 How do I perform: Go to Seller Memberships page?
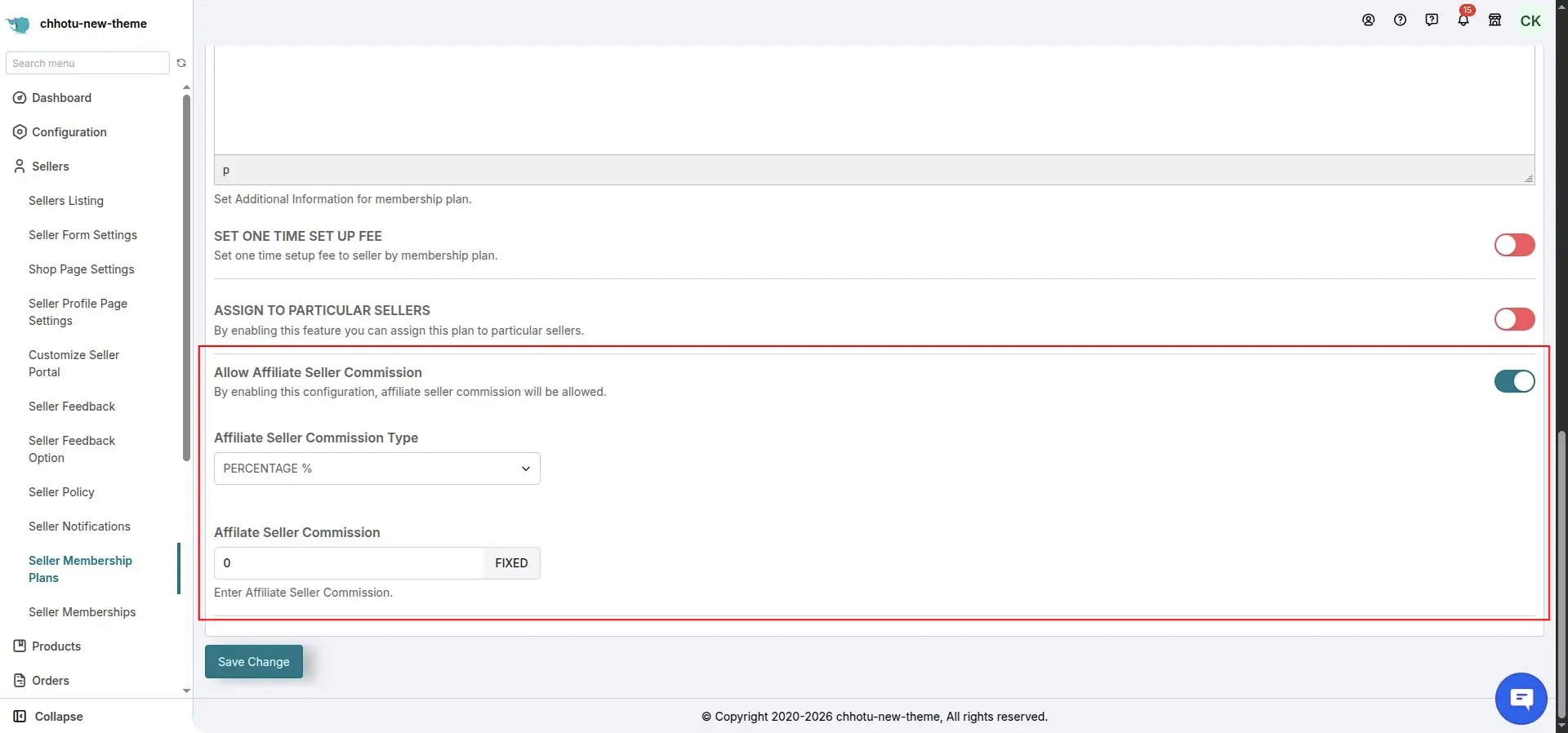[82, 612]
